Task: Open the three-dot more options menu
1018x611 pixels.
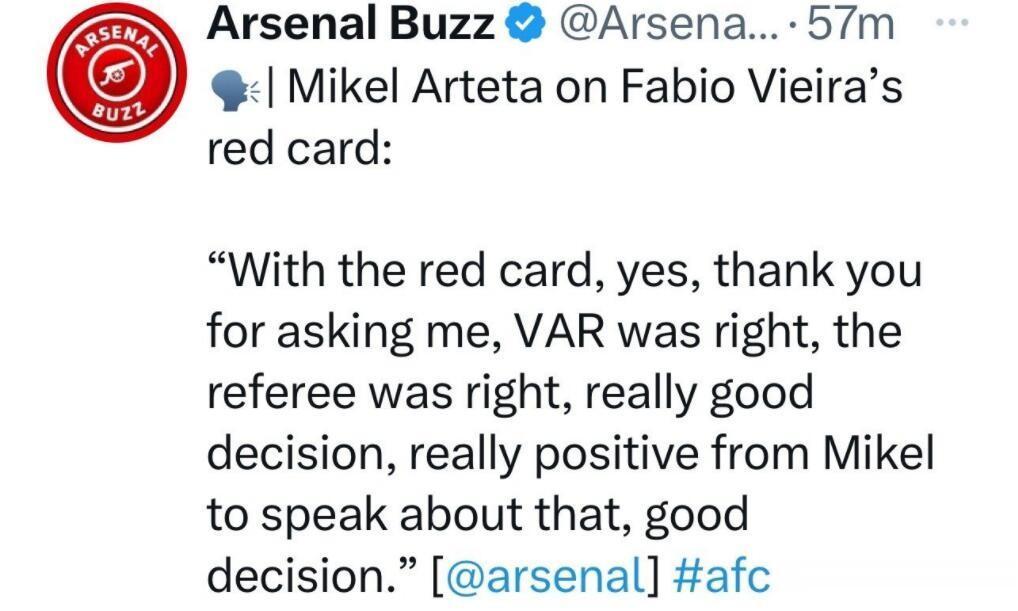Action: (x=952, y=23)
